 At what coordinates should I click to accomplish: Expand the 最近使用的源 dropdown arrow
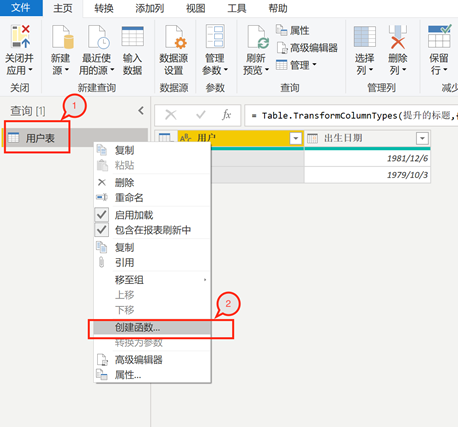tap(112, 70)
